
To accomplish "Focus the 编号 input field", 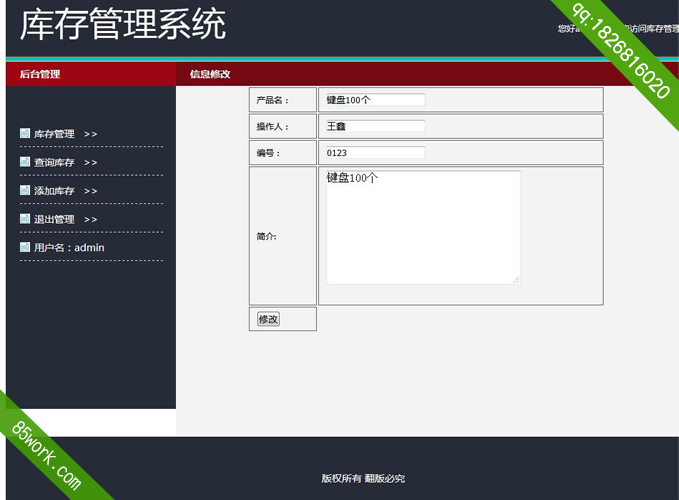I will pyautogui.click(x=375, y=153).
